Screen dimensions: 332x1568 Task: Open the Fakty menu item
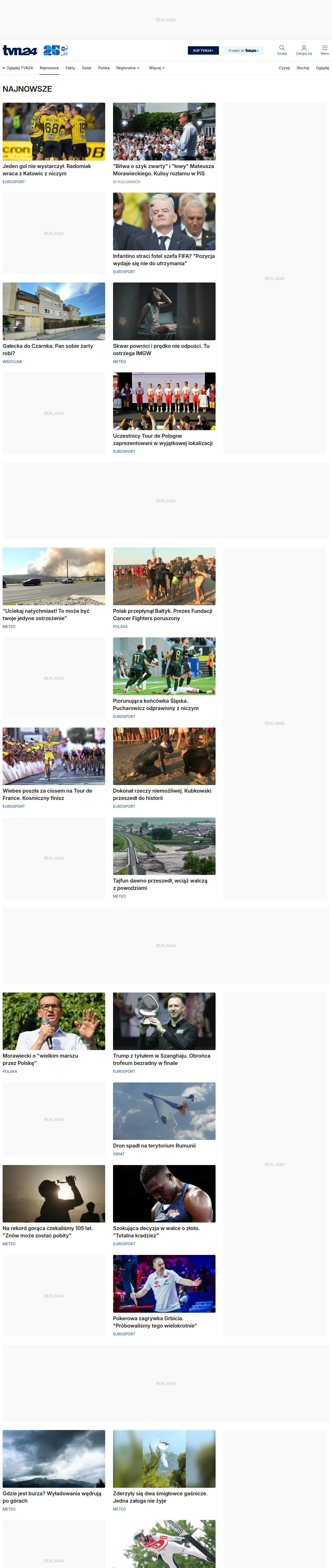coord(70,68)
